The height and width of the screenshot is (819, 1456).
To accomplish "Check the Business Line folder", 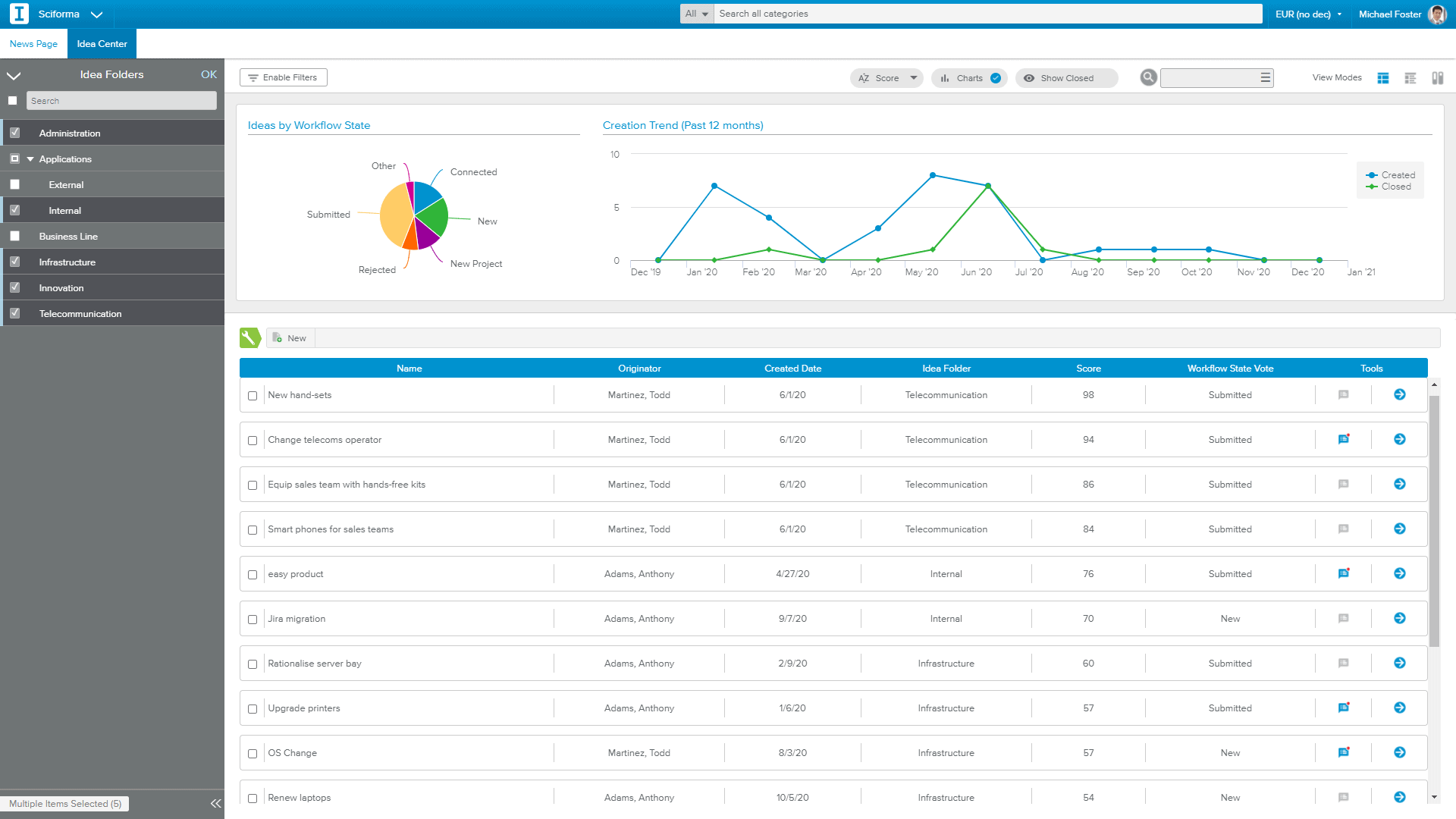I will (x=14, y=236).
